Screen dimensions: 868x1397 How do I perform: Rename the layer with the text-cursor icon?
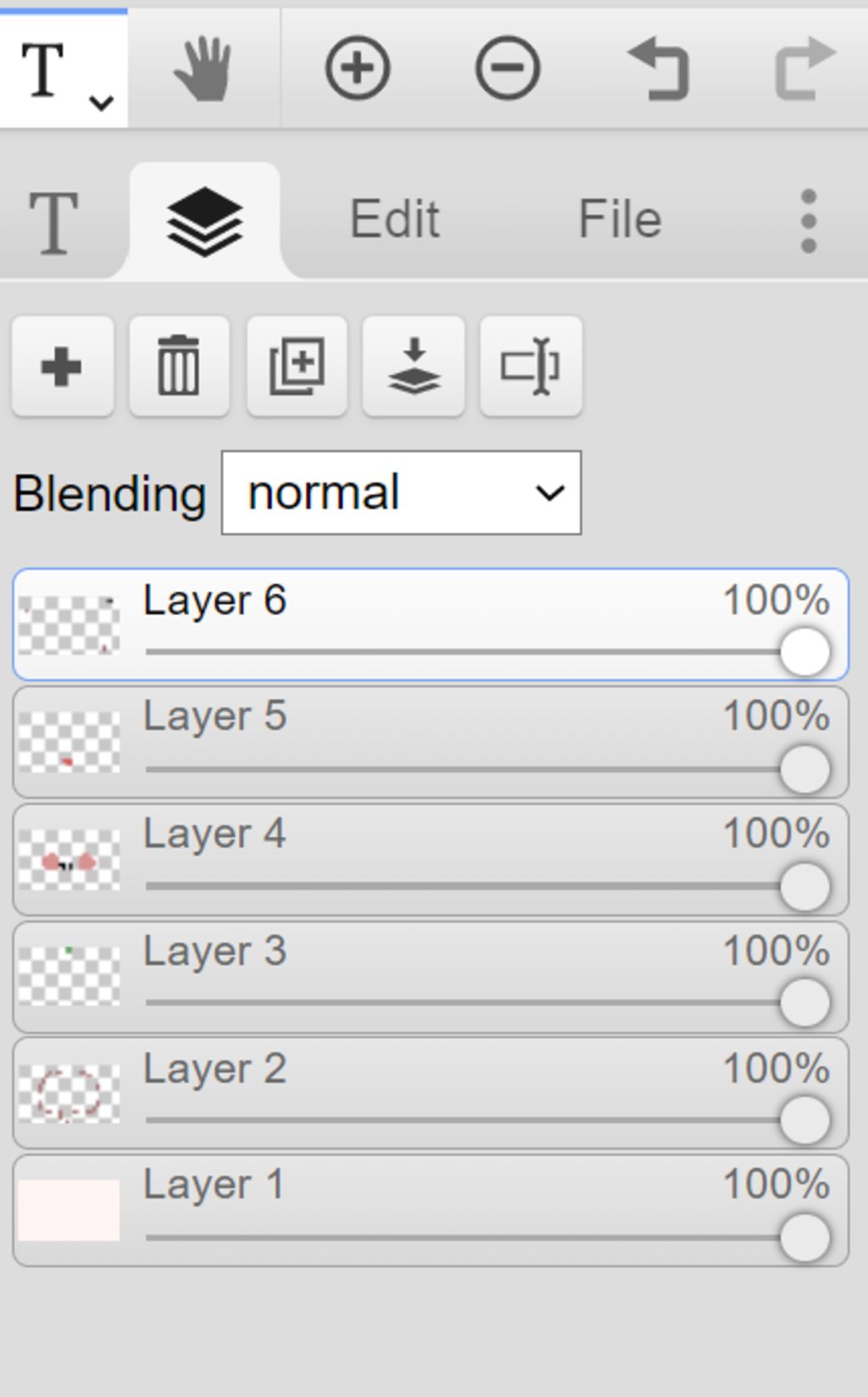[531, 366]
